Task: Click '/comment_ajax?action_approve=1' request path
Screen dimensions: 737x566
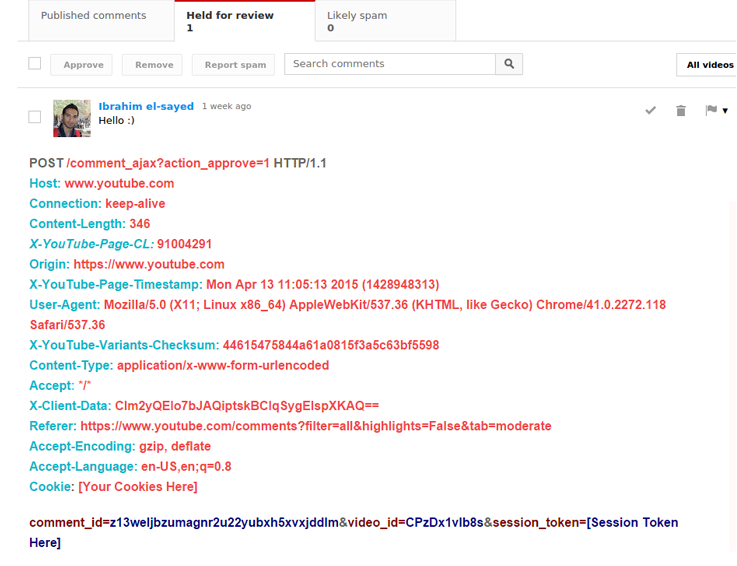Action: point(168,164)
